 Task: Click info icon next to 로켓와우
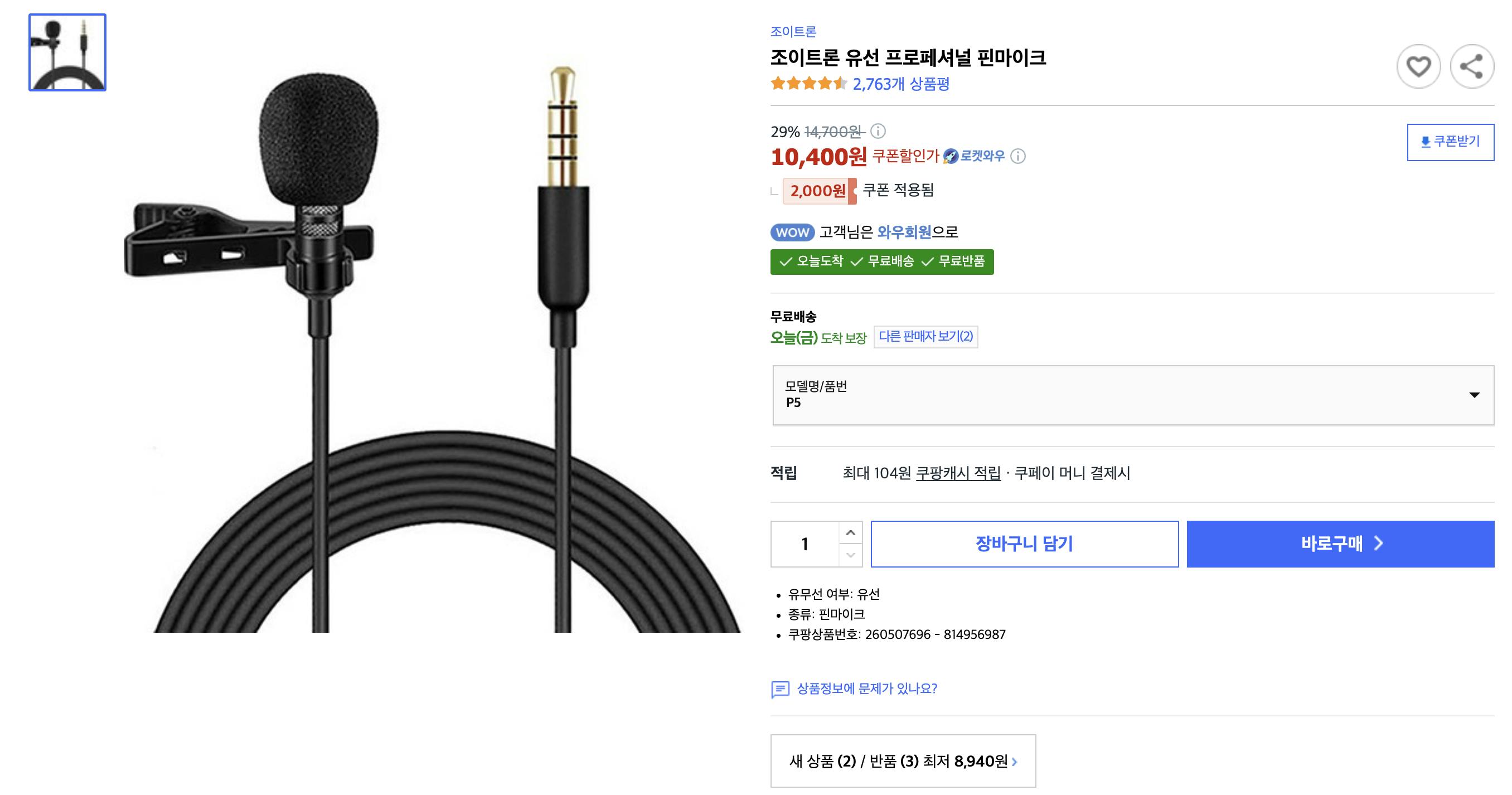[1019, 156]
